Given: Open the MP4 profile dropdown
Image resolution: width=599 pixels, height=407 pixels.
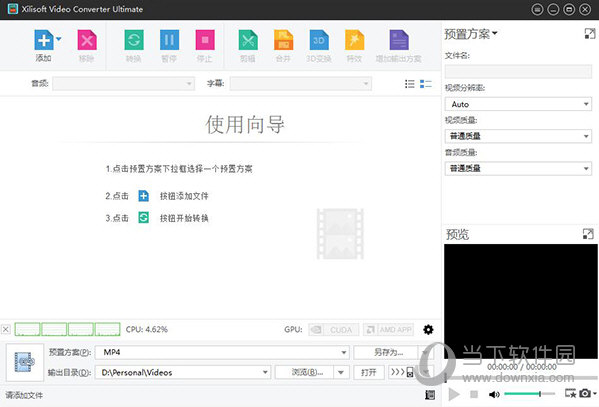Looking at the screenshot, I should (x=222, y=352).
